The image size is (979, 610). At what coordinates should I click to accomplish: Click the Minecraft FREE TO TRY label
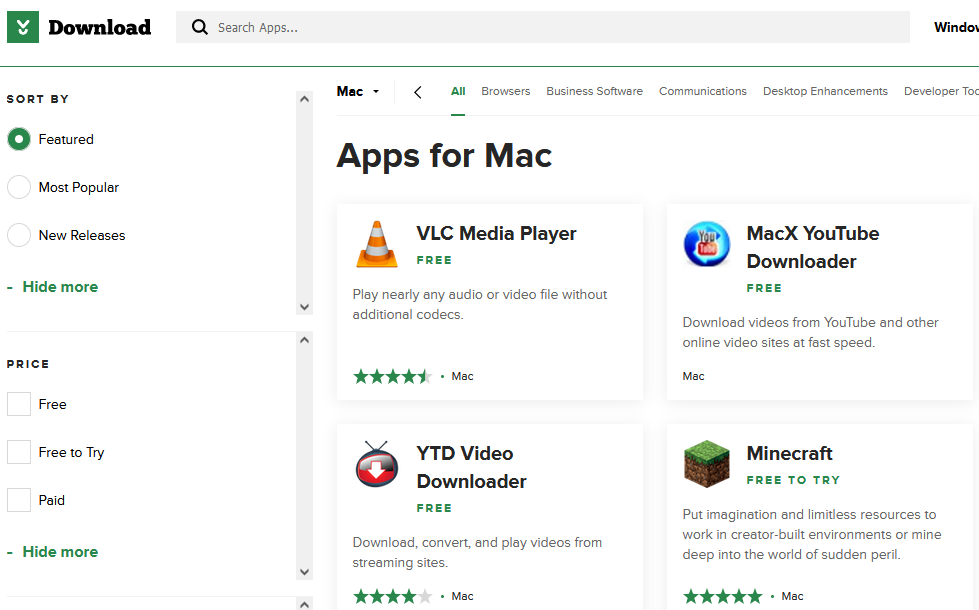(x=793, y=480)
